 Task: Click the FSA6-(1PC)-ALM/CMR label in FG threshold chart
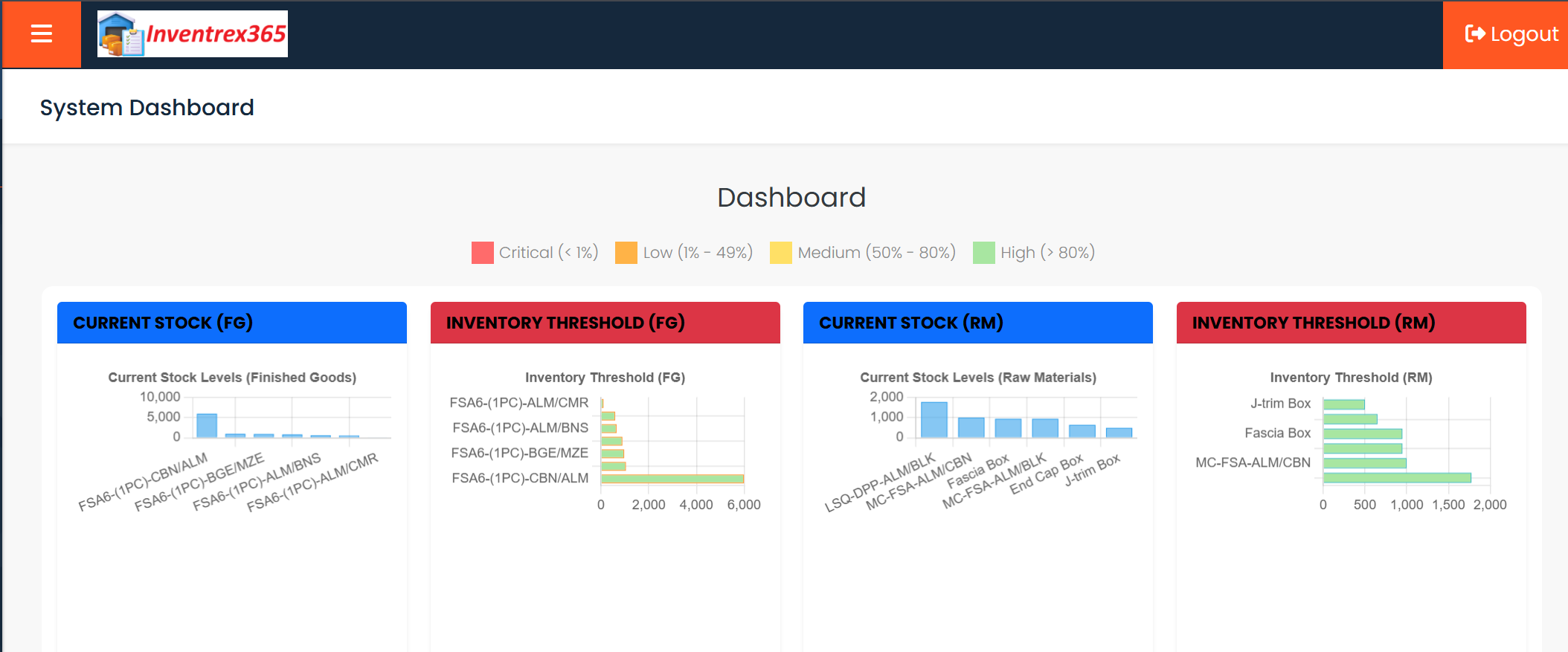point(519,403)
